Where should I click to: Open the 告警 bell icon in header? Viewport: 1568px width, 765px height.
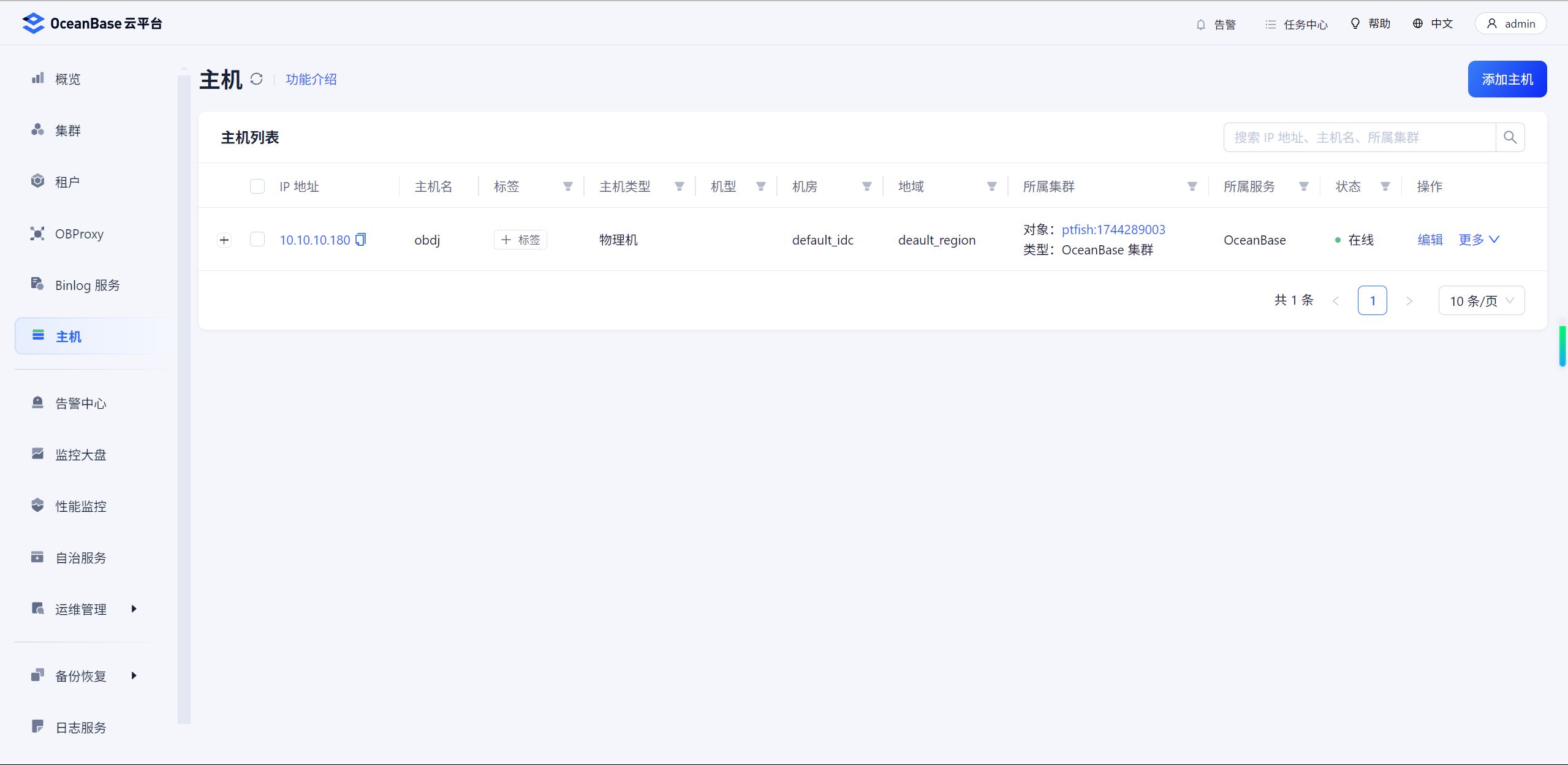pyautogui.click(x=1201, y=25)
